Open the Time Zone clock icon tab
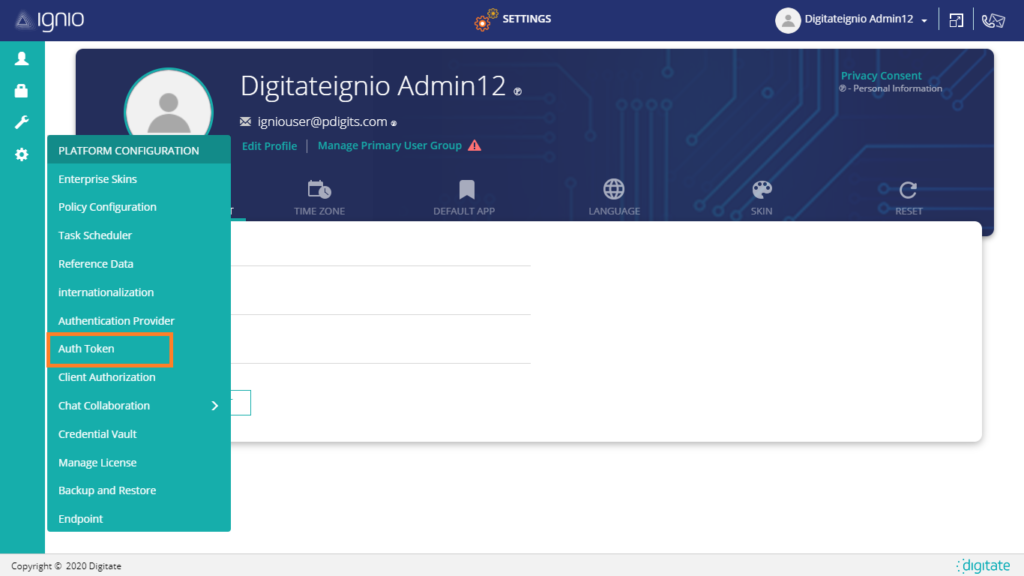The width and height of the screenshot is (1024, 576). [x=319, y=190]
